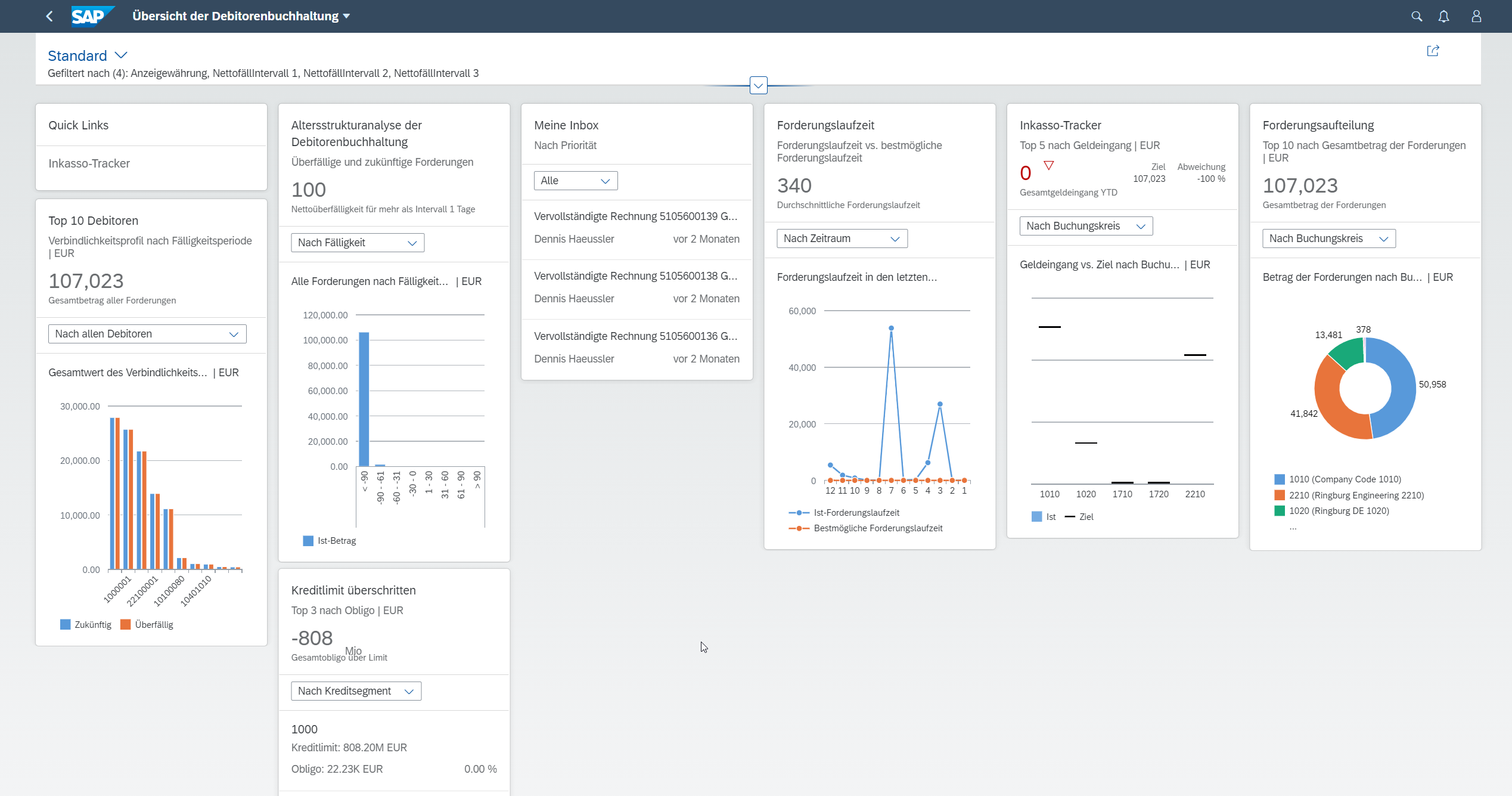This screenshot has height=796, width=1512.
Task: Open the Nach Kreditsegment dropdown
Action: pos(356,691)
